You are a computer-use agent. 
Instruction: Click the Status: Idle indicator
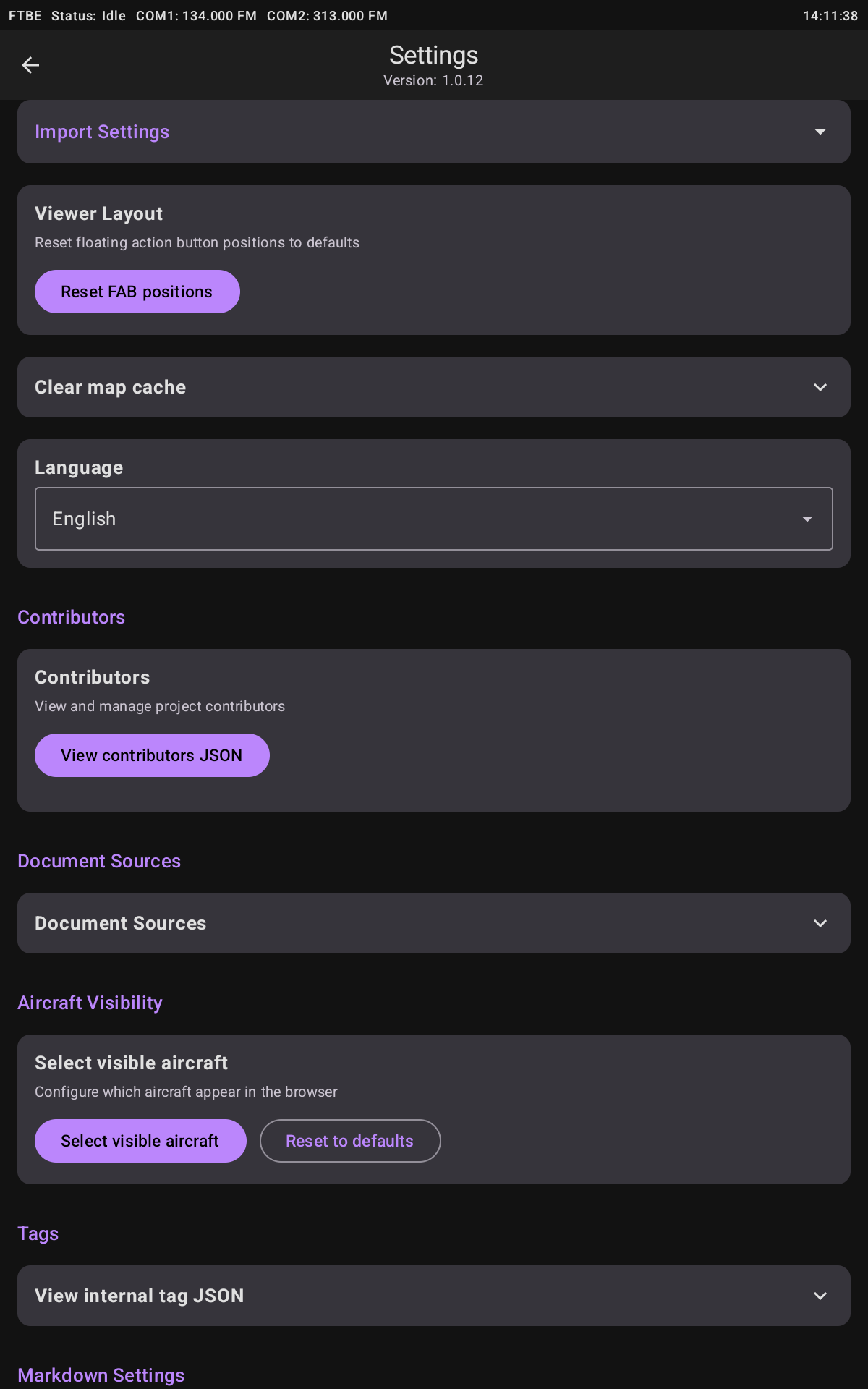click(x=87, y=15)
